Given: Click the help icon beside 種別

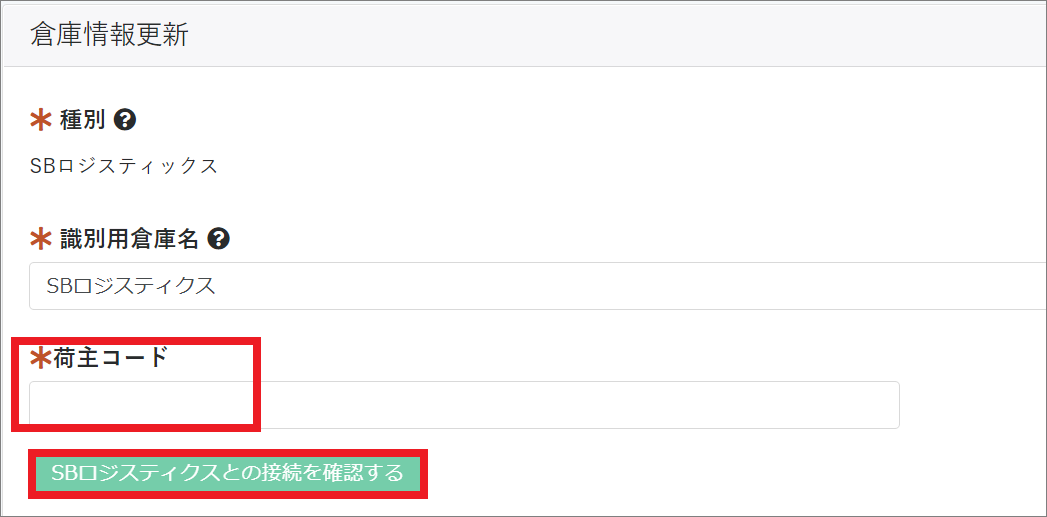Looking at the screenshot, I should point(125,120).
